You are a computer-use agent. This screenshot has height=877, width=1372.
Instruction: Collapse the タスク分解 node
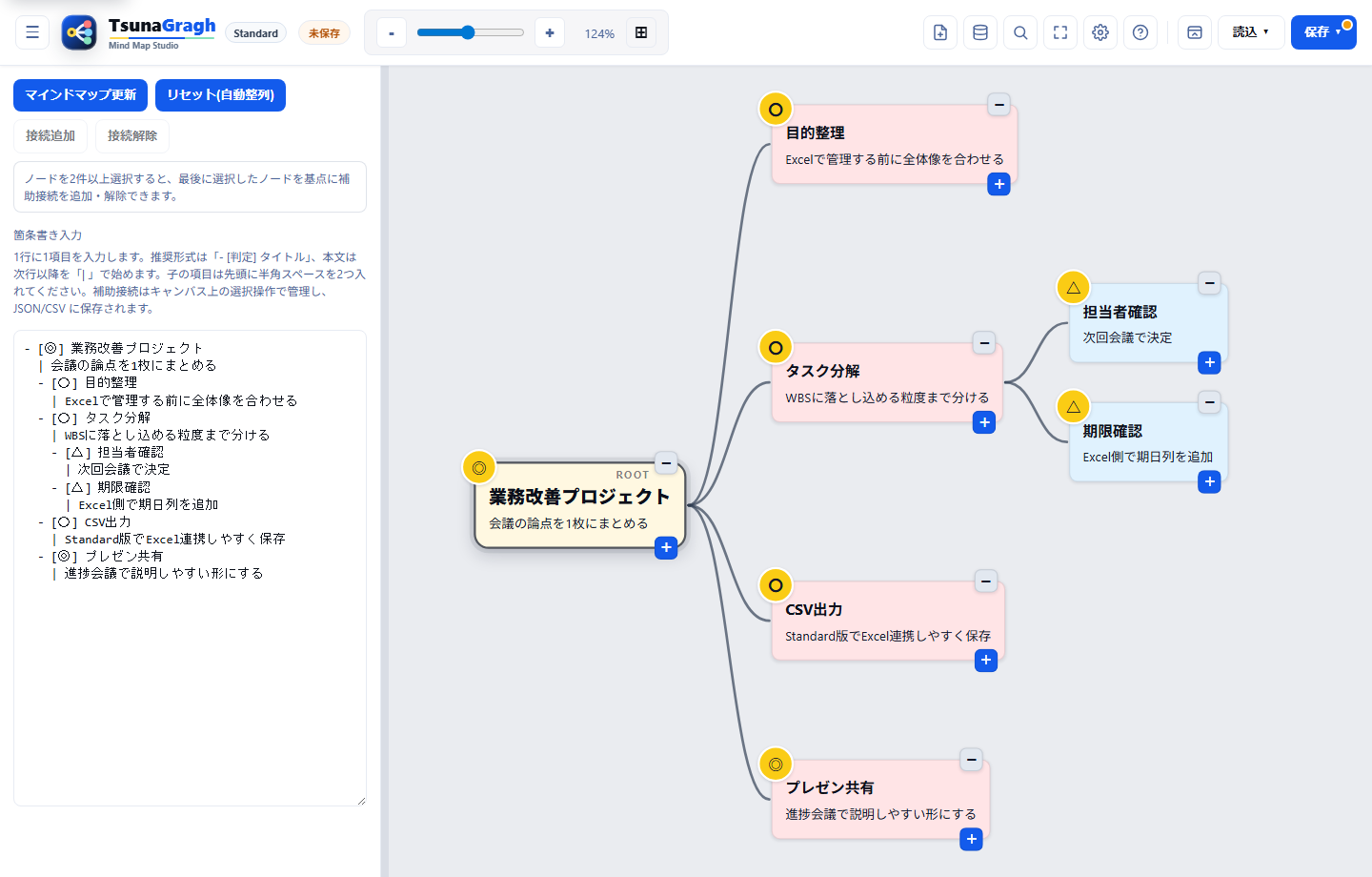[984, 342]
